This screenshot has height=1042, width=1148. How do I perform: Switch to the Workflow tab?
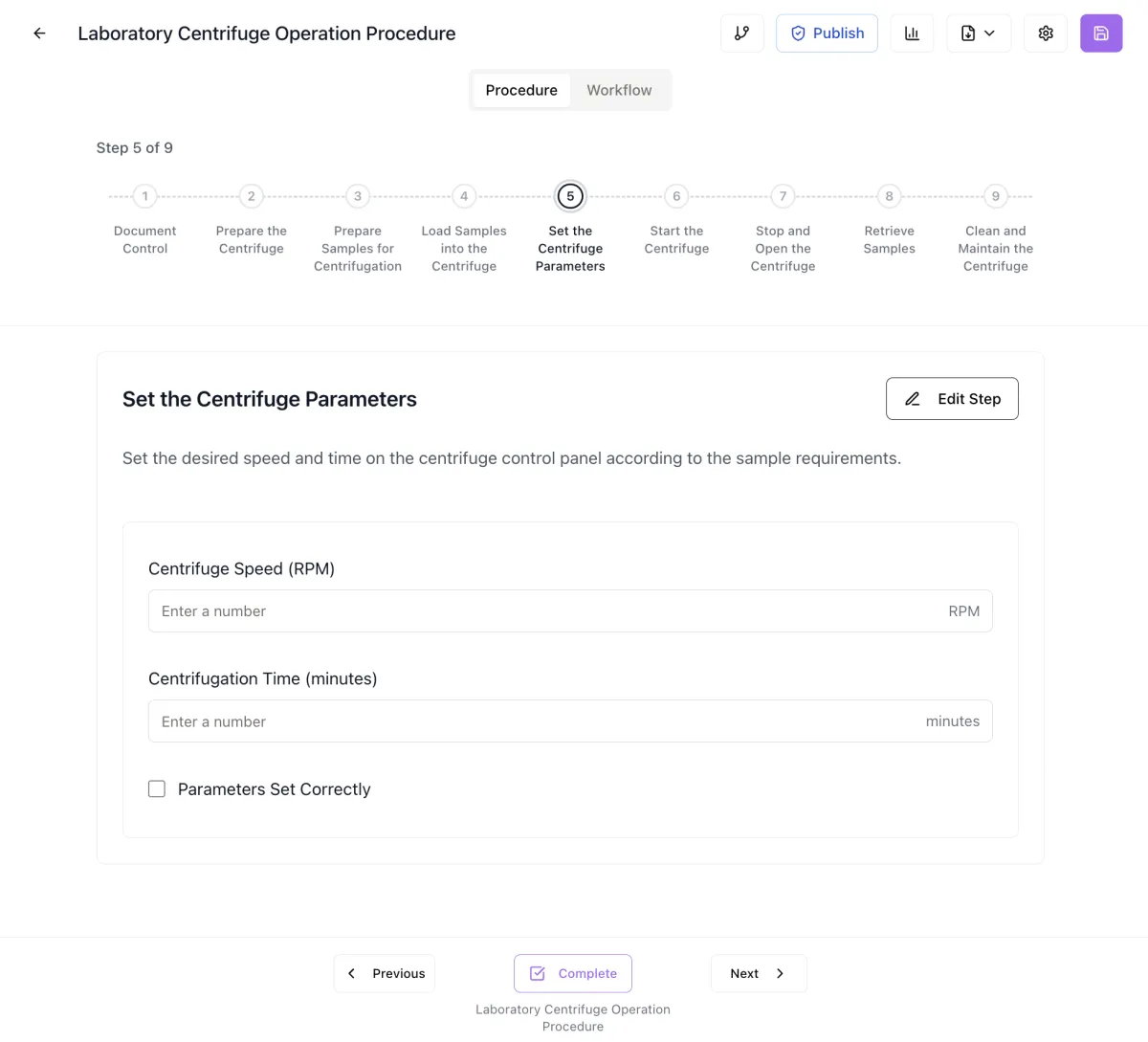click(619, 90)
